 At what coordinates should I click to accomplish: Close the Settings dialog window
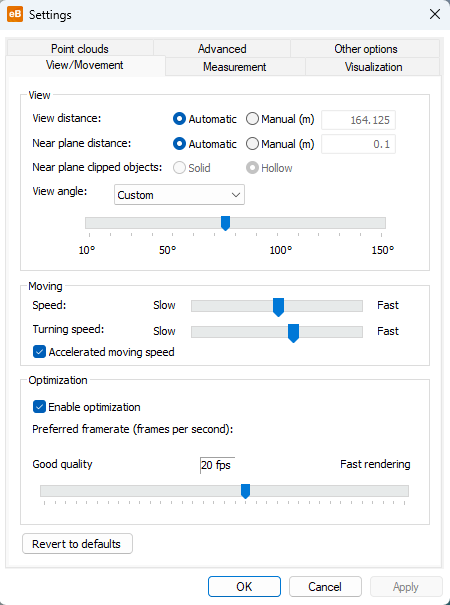pyautogui.click(x=435, y=15)
